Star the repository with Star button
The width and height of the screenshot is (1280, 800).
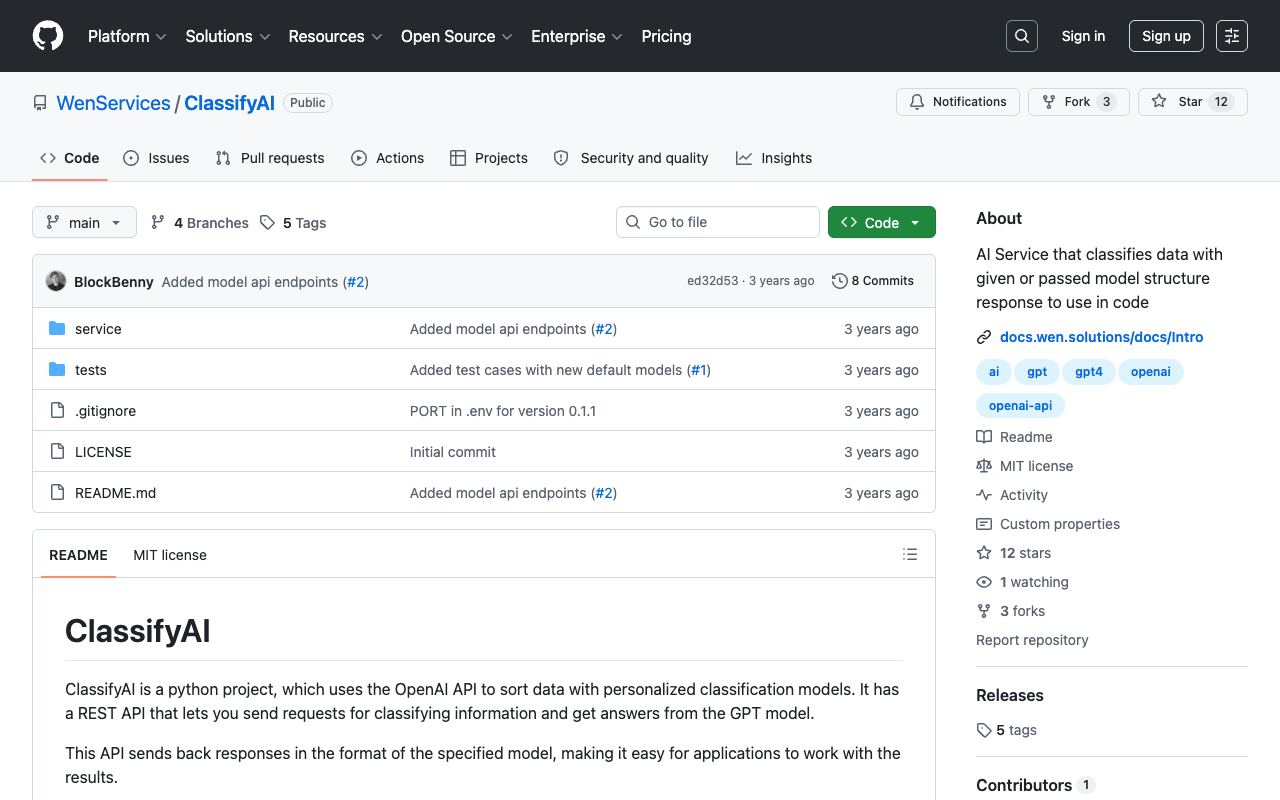(1192, 102)
